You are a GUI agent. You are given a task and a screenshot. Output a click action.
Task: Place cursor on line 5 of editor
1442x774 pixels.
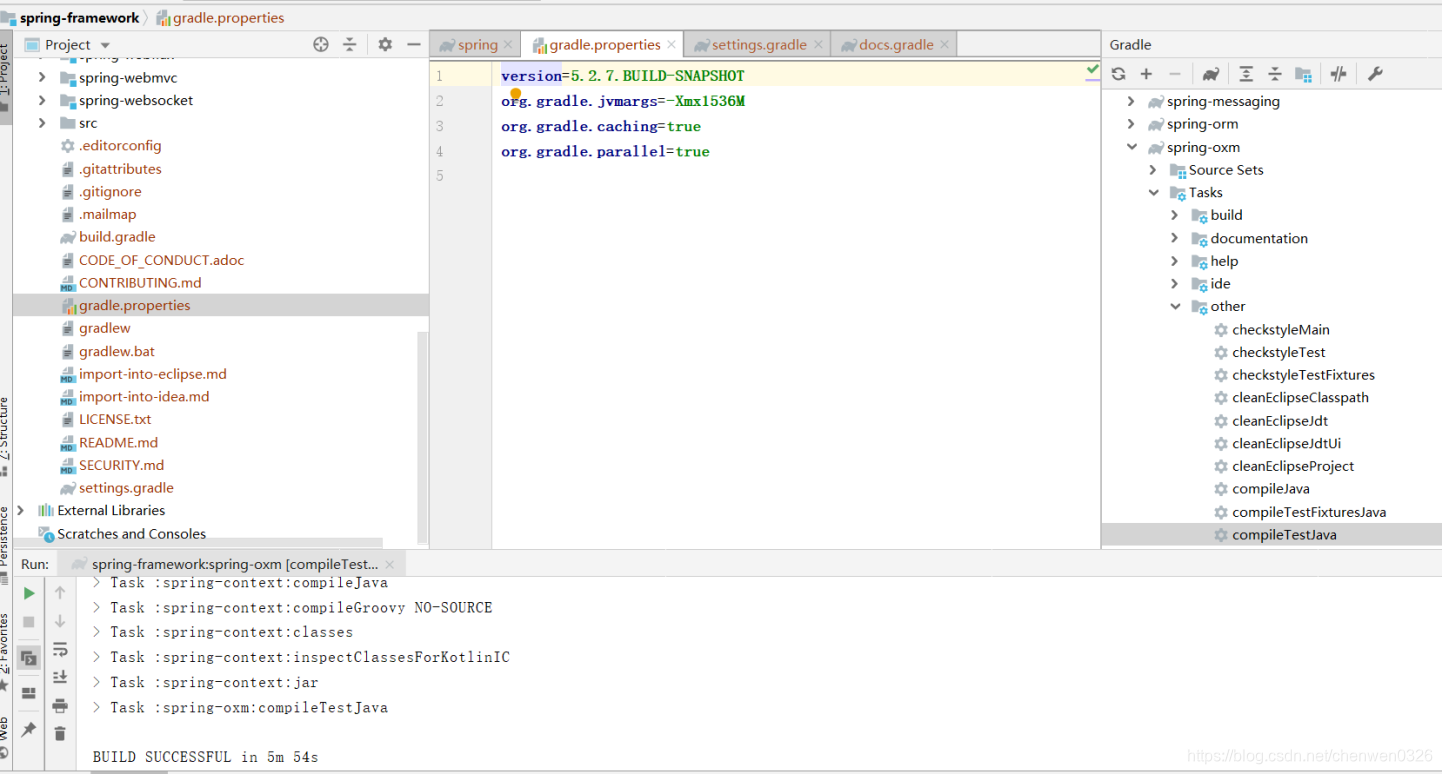[795, 176]
